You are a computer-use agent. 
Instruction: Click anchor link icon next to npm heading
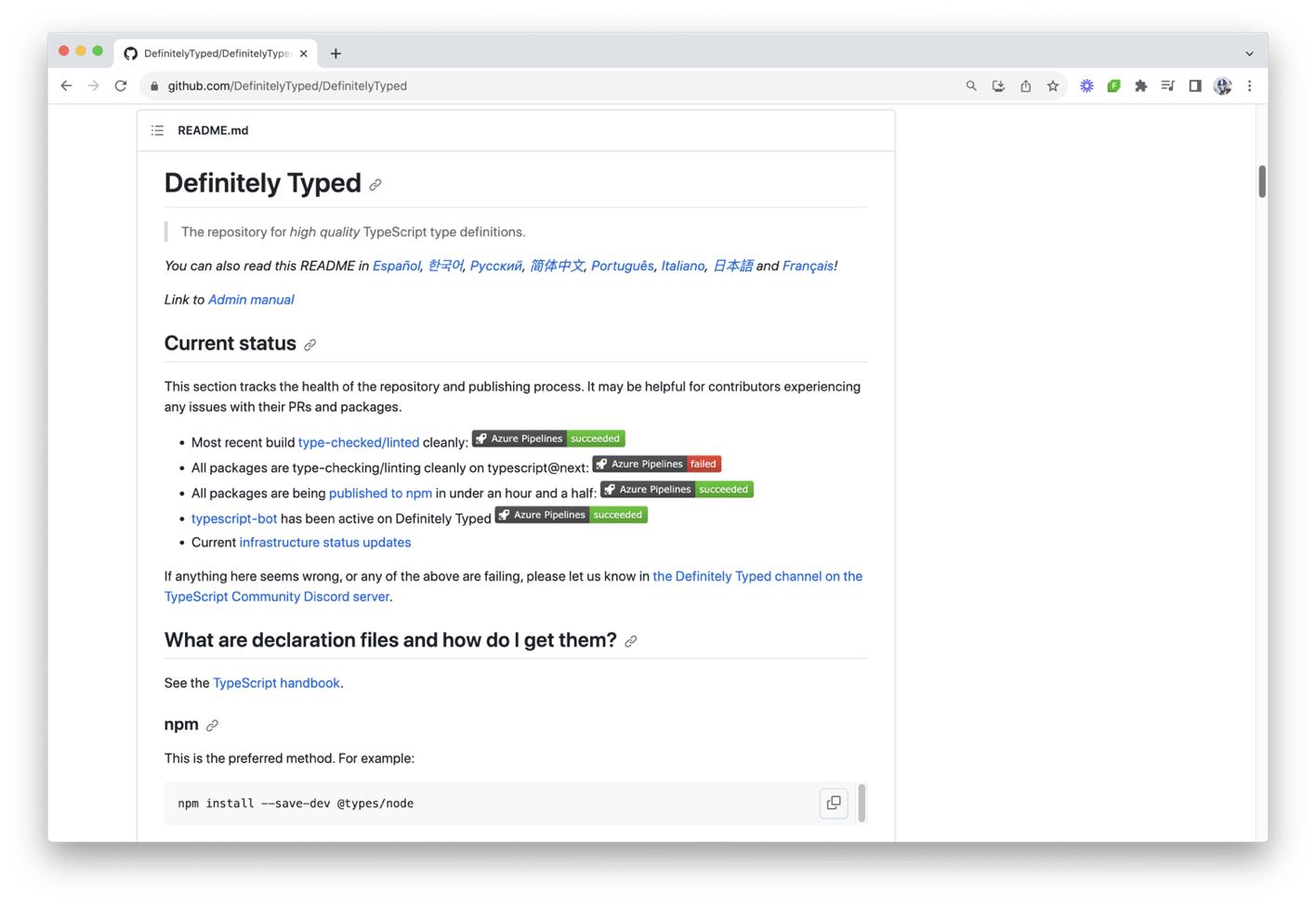pos(212,726)
